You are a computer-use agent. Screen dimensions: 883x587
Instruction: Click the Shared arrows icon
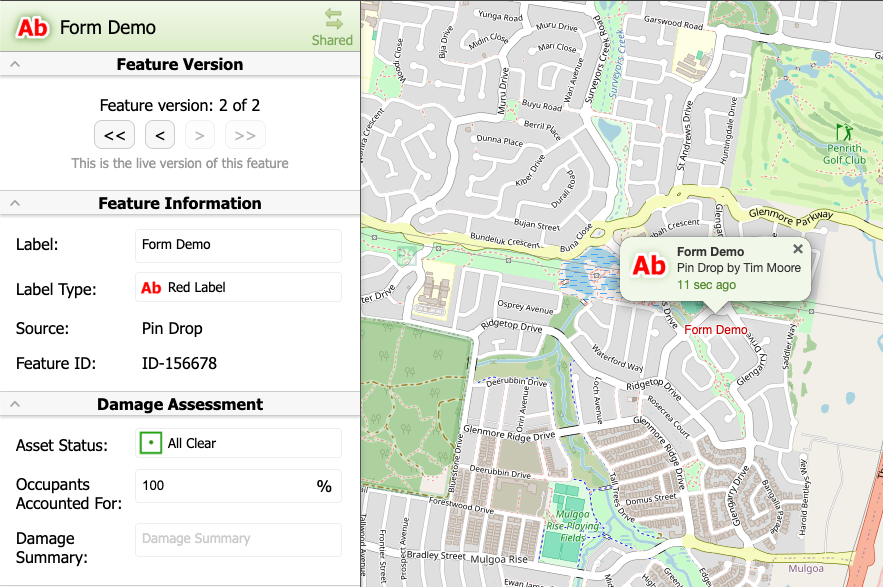tap(333, 19)
